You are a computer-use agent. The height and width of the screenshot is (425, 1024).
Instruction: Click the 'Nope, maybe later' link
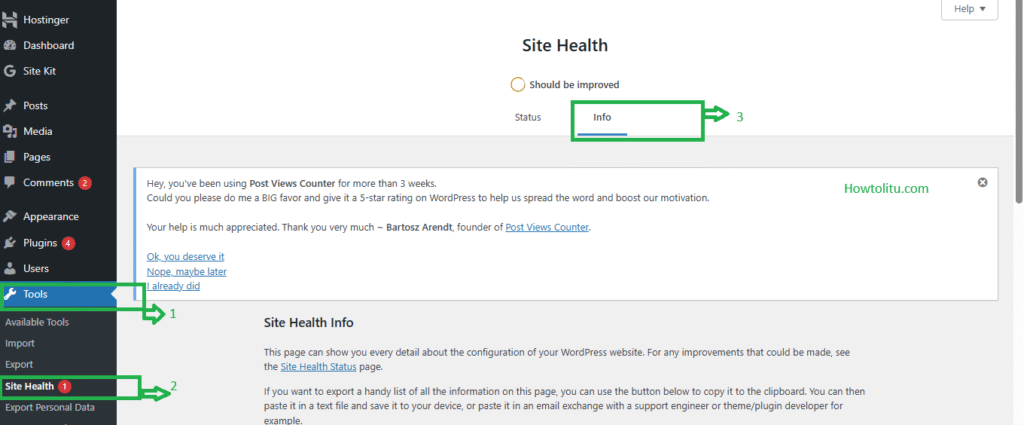click(x=186, y=271)
